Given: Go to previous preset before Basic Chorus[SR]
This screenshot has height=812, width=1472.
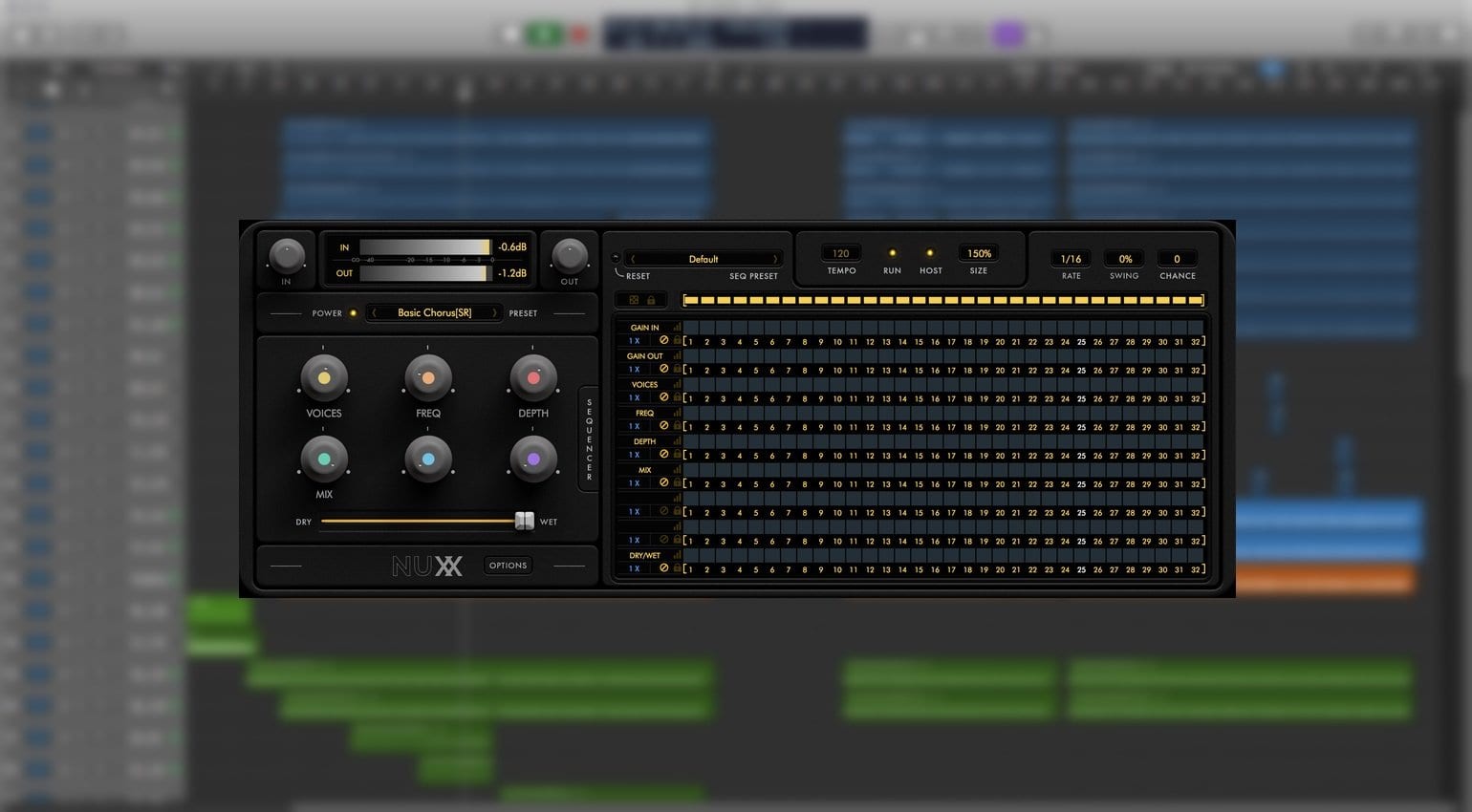Looking at the screenshot, I should point(375,312).
